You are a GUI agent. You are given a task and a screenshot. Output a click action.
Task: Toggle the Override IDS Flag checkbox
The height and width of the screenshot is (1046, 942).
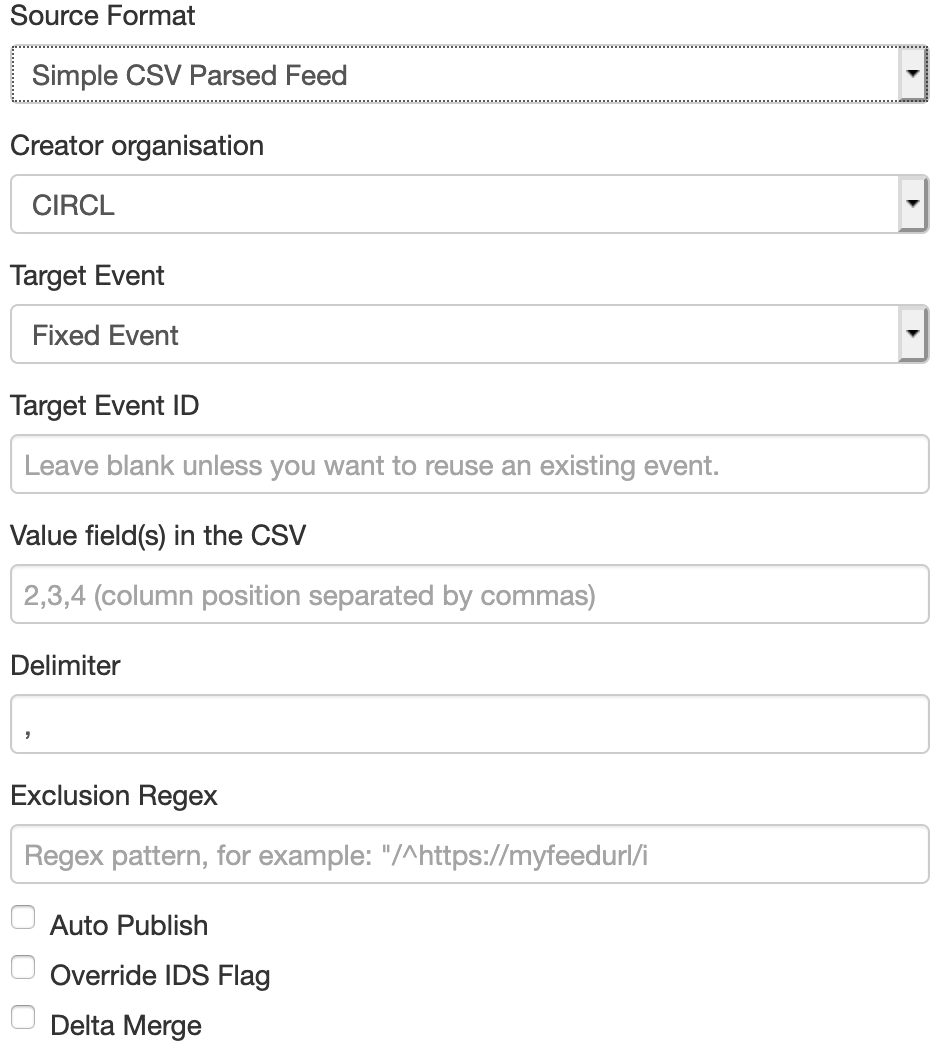(x=23, y=968)
